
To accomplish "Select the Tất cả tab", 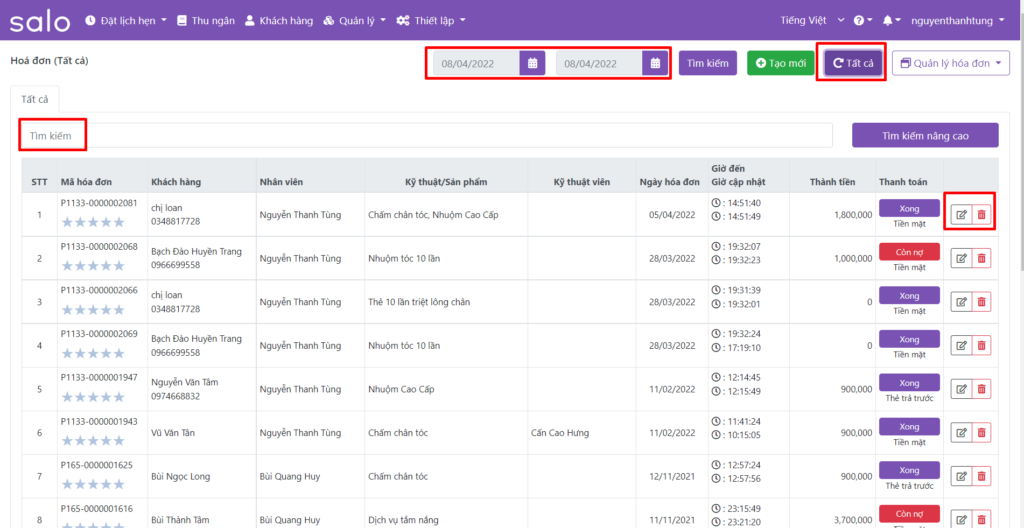I will (35, 100).
